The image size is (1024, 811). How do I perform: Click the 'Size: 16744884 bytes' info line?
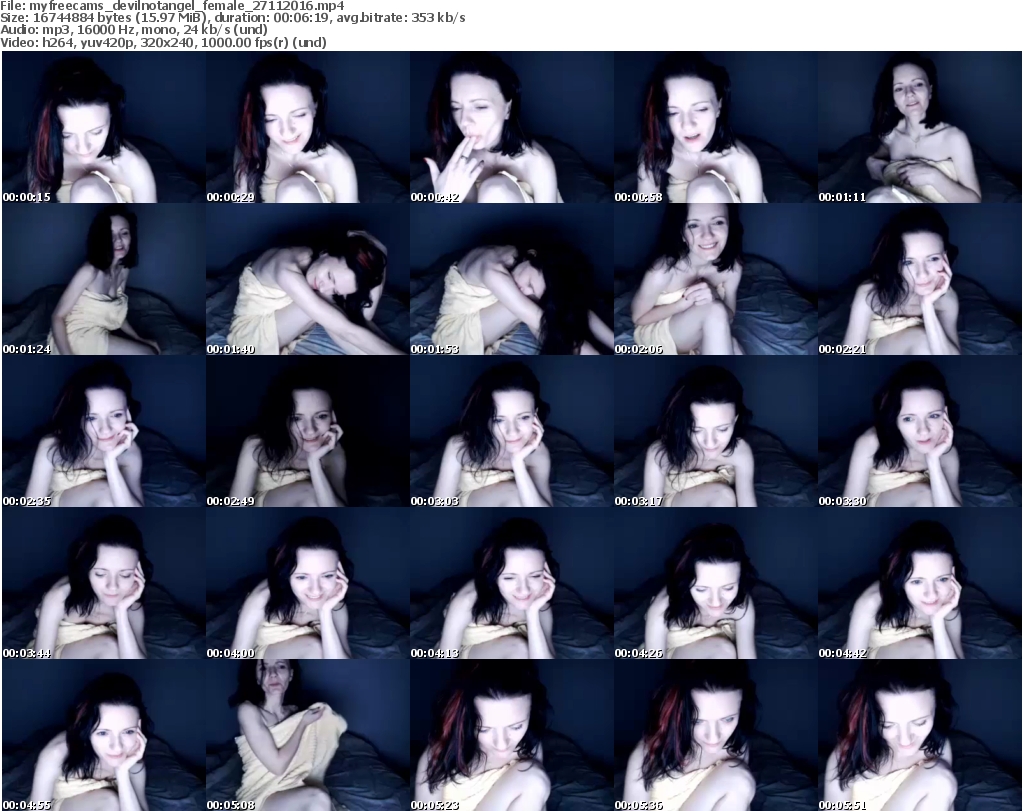232,18
